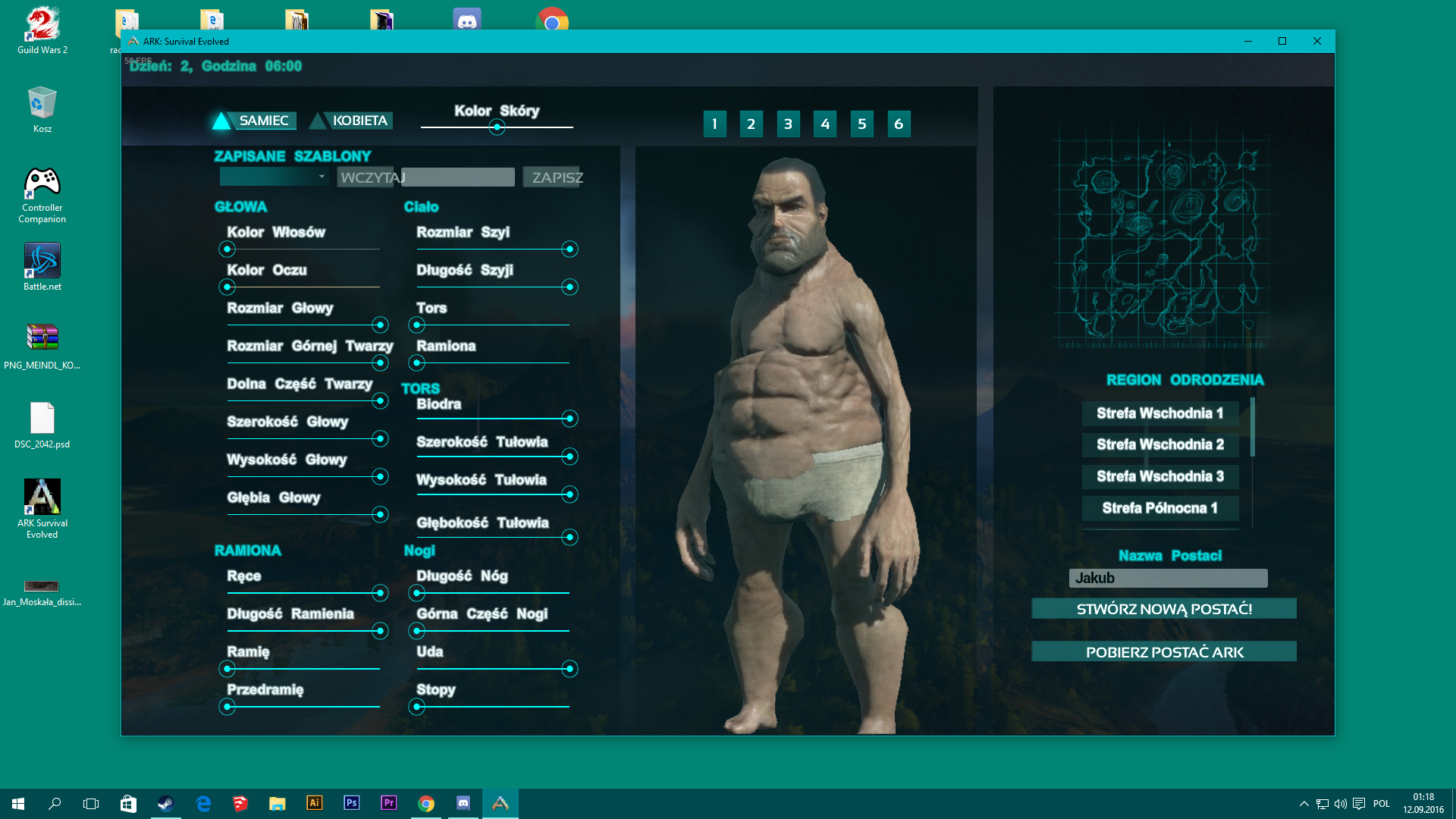Click Kolor Włosów slider handle
The width and height of the screenshot is (1456, 819).
[227, 249]
